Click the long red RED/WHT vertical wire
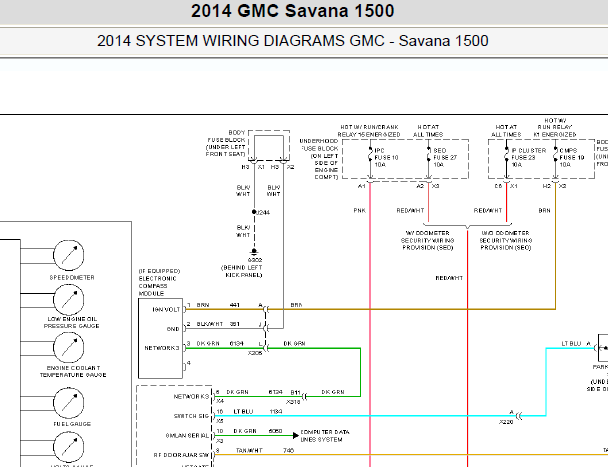The width and height of the screenshot is (608, 467). pos(468,349)
